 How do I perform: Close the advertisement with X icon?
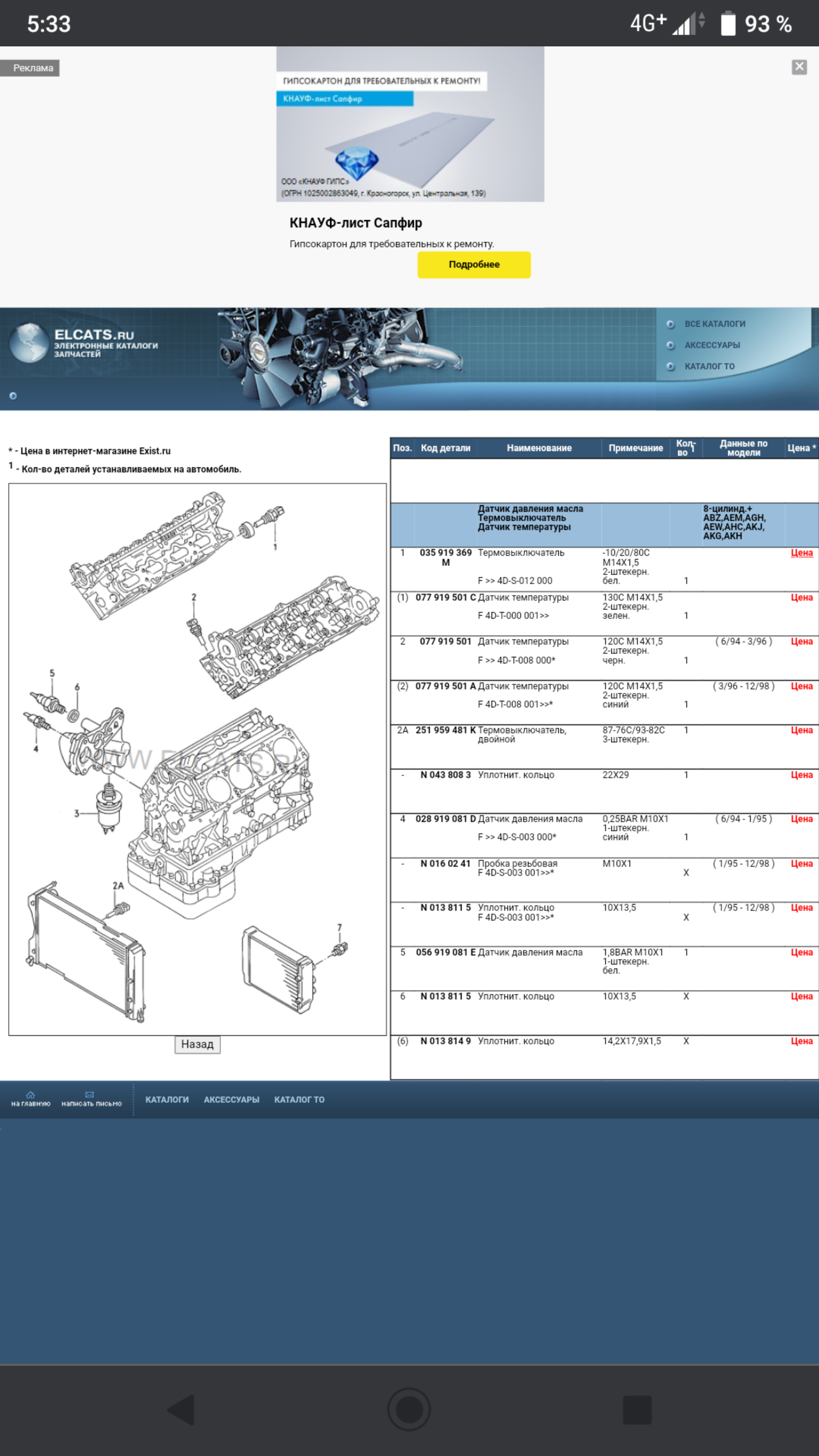point(799,67)
